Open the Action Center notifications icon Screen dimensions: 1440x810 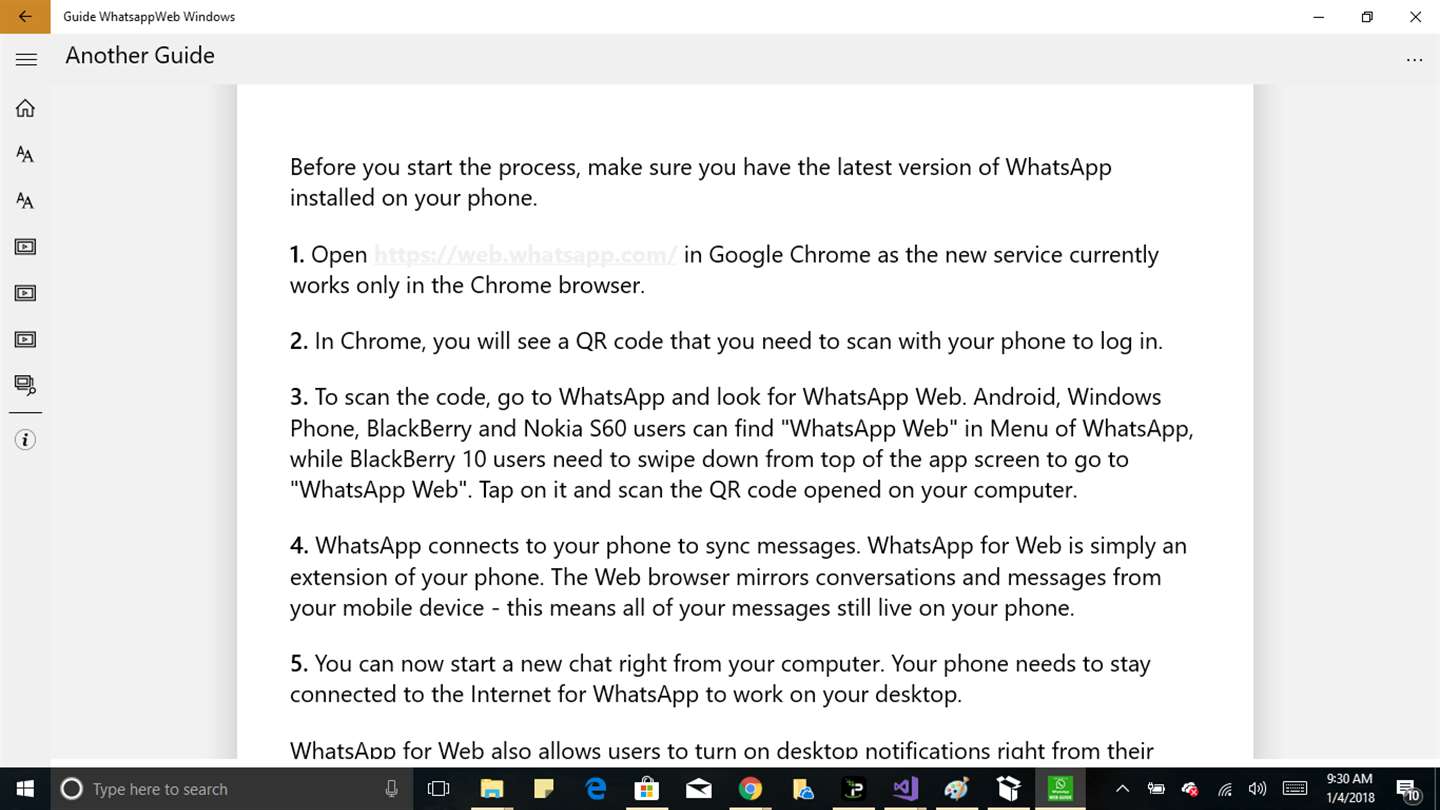[1407, 790]
